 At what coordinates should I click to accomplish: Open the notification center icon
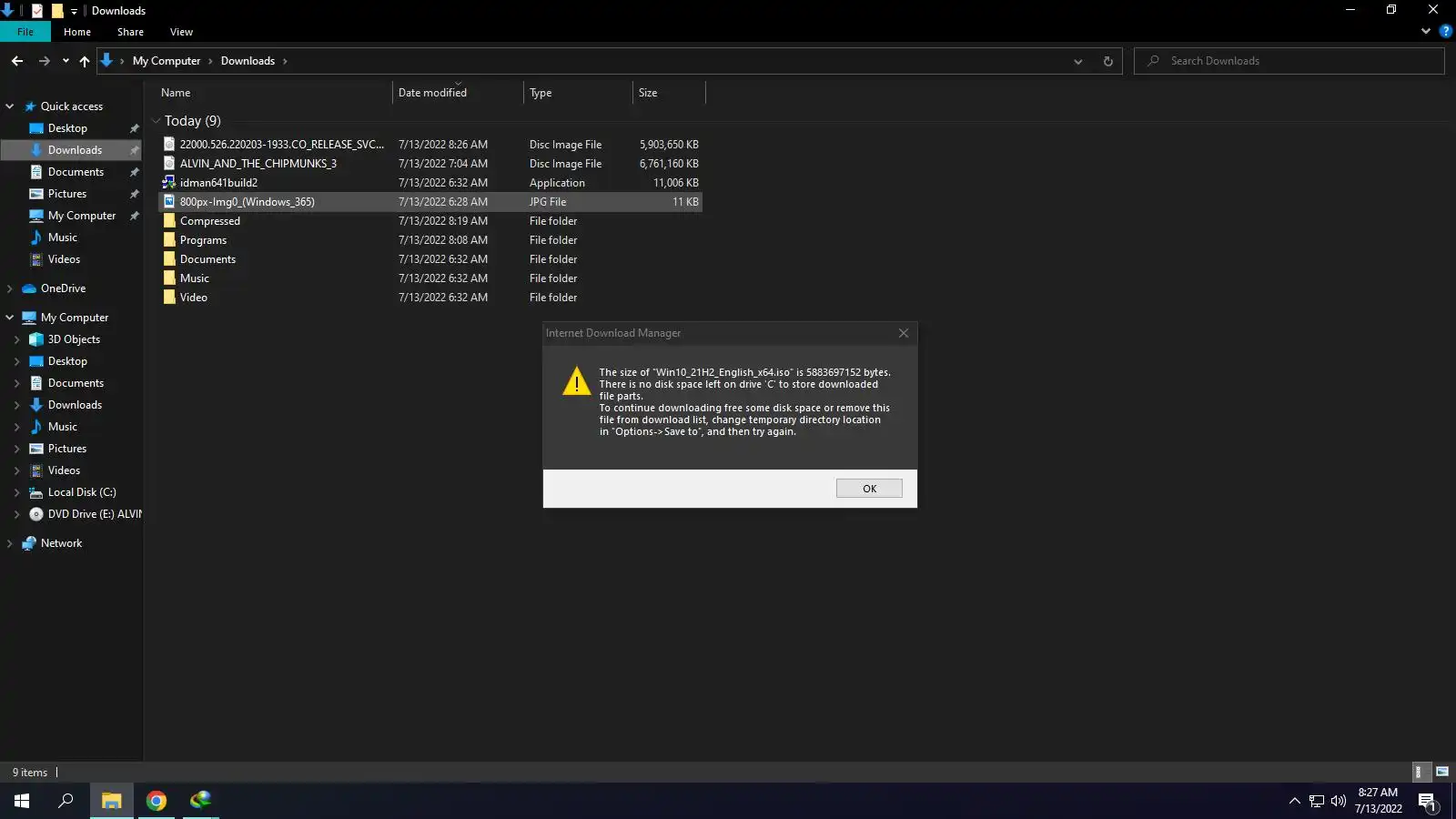tap(1427, 801)
